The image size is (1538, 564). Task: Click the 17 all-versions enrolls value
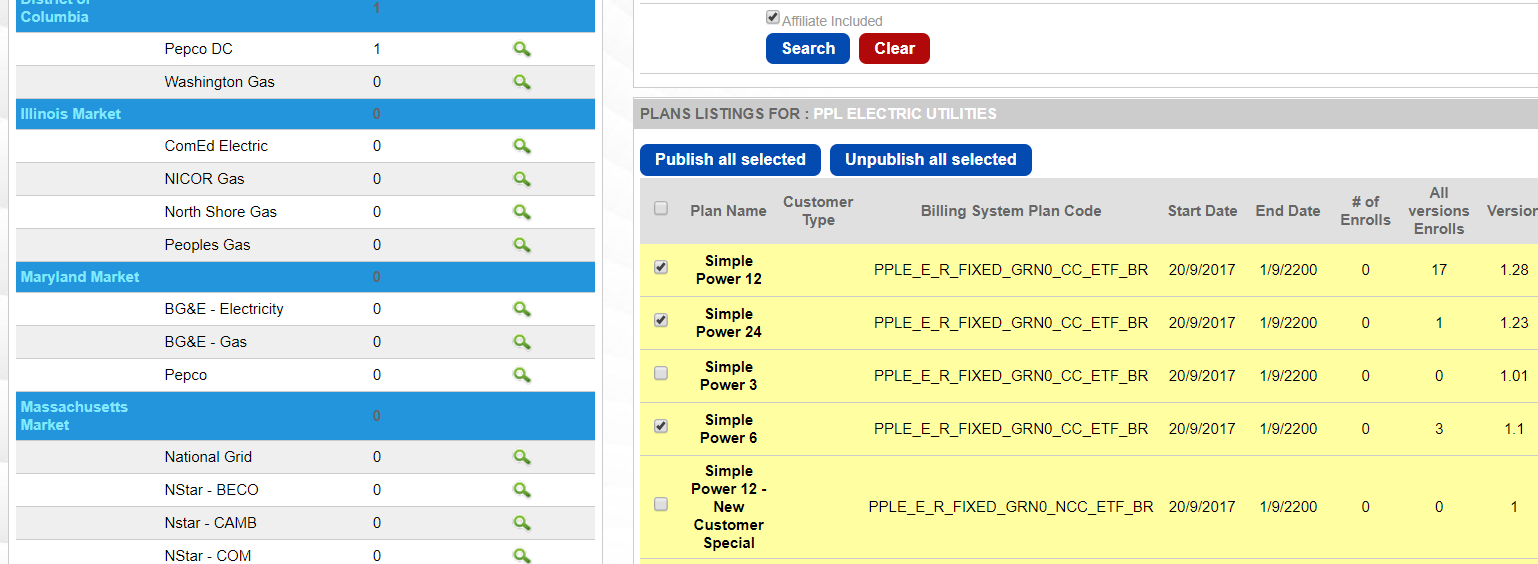[x=1439, y=270]
